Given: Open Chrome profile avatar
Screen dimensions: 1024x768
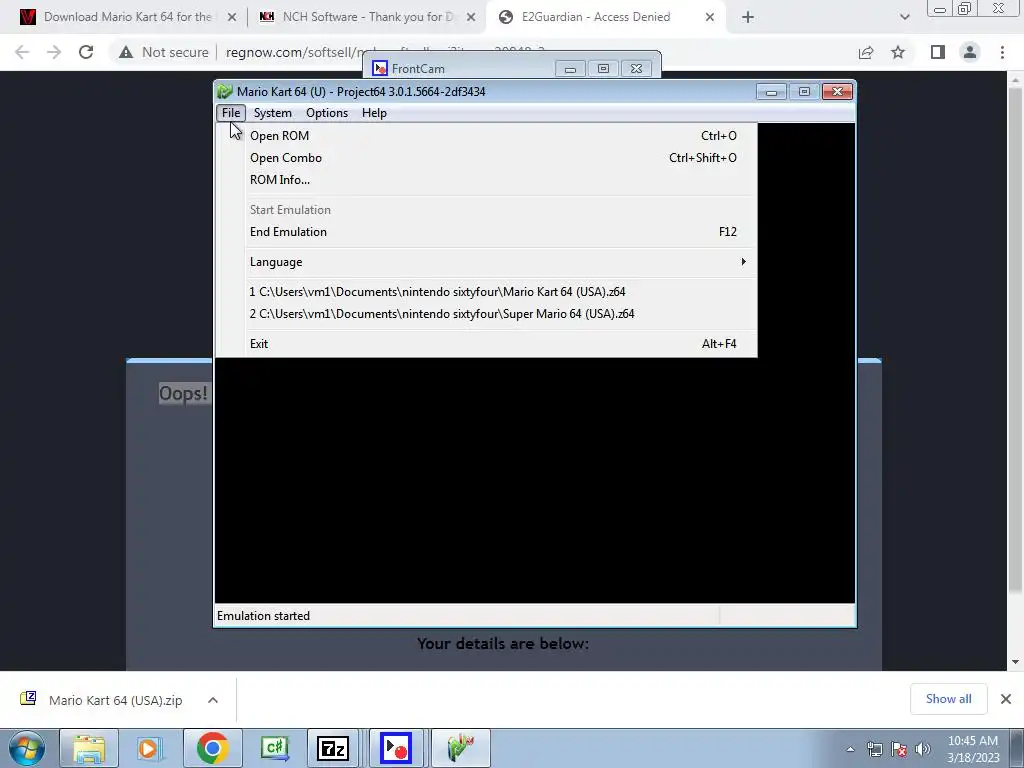Looking at the screenshot, I should point(970,52).
